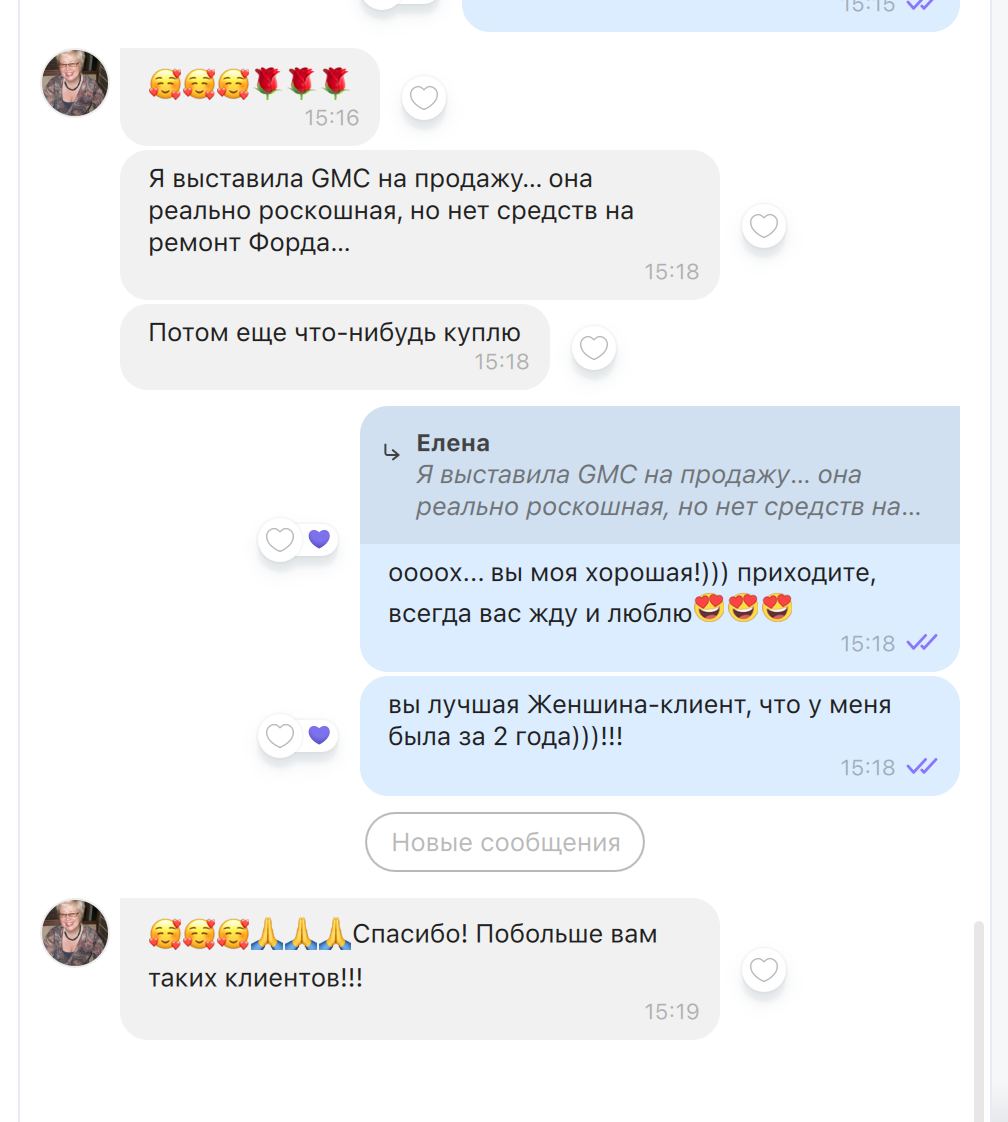This screenshot has height=1122, width=1008.
Task: Toggle heart outline on 'вы лучшая Женшина-клиент' message
Action: click(280, 736)
